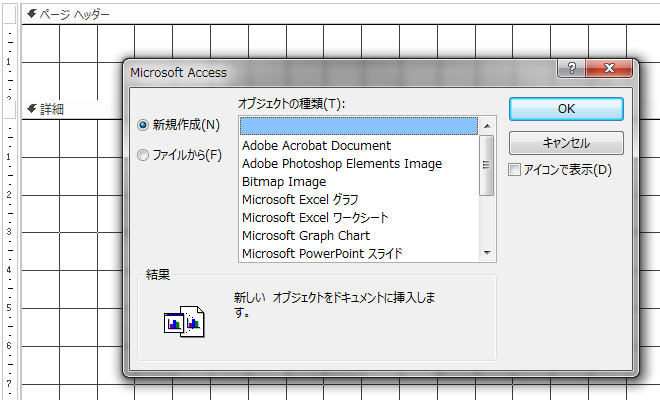Choose Microsoft PowerPoint スライド entry
The image size is (660, 400).
359,253
